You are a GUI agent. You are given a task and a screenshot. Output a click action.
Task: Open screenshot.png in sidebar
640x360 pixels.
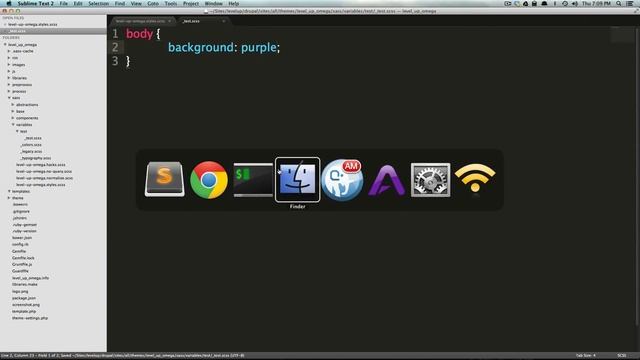26,305
